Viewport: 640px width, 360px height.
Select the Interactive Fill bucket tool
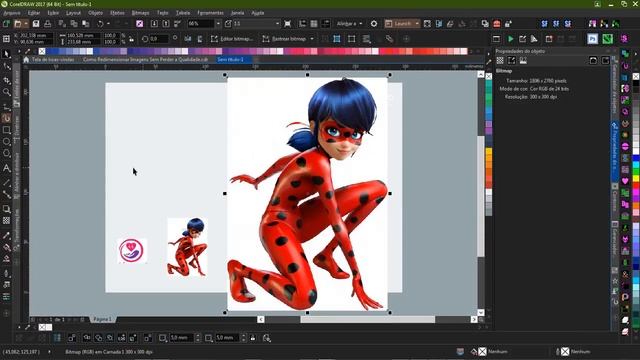click(x=7, y=247)
